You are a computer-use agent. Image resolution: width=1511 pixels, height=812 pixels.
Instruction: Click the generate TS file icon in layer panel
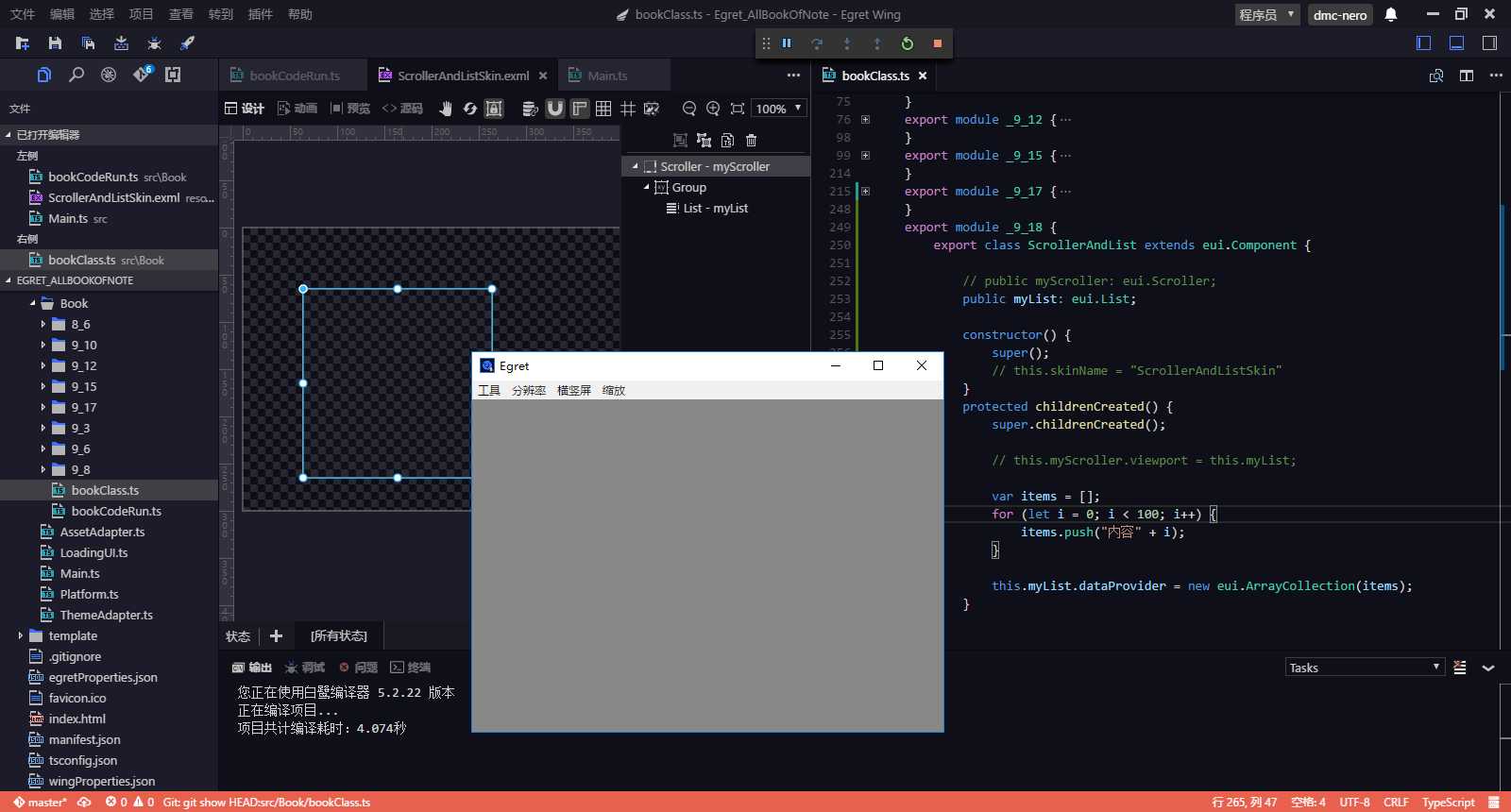[x=727, y=141]
